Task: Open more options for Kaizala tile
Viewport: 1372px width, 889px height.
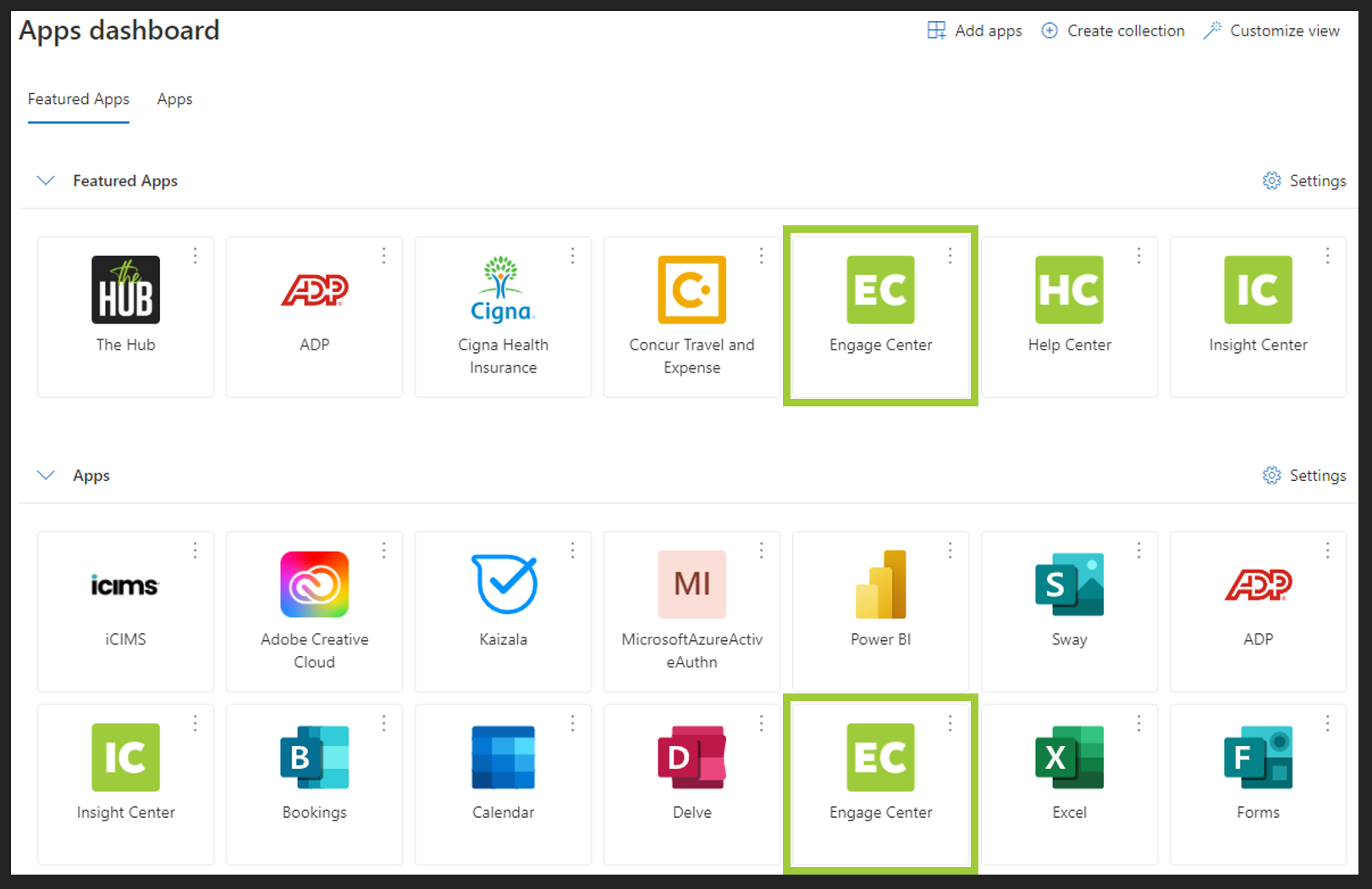Action: pos(573,550)
